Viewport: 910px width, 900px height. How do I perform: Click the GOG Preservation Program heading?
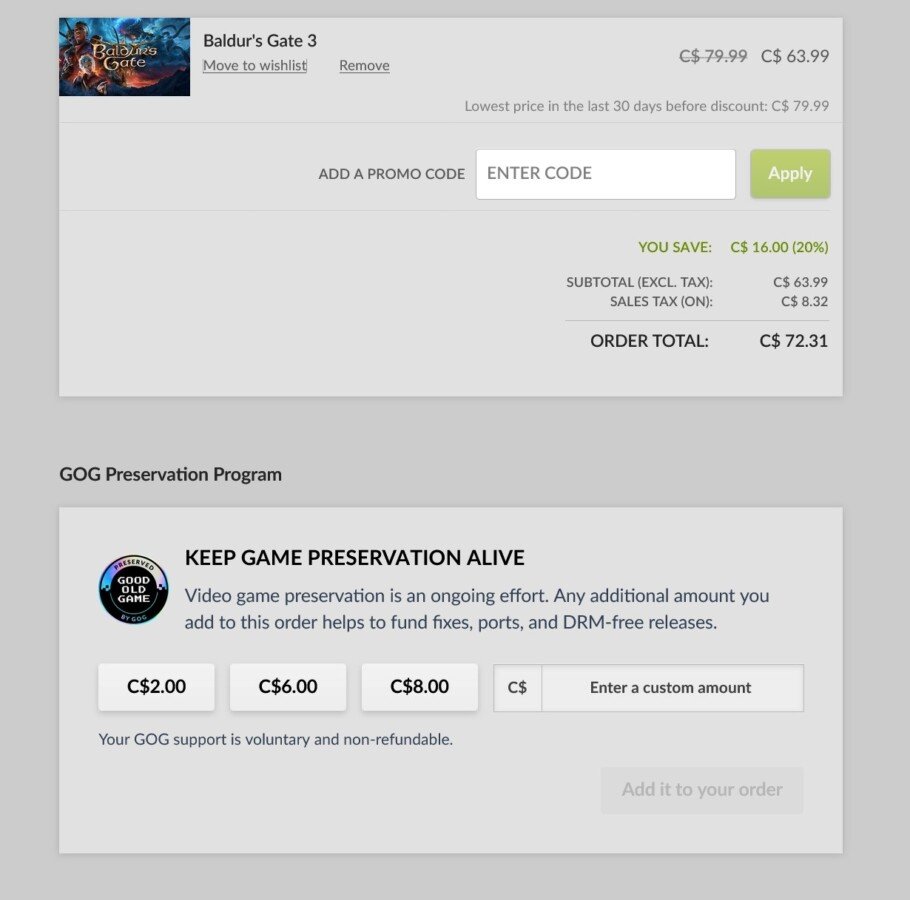tap(171, 475)
